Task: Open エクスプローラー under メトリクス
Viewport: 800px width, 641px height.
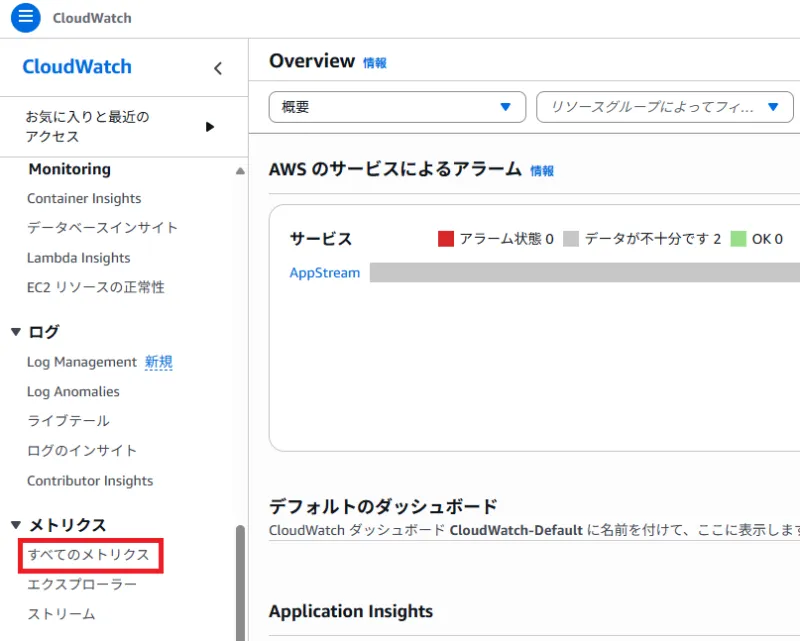Action: coord(82,584)
